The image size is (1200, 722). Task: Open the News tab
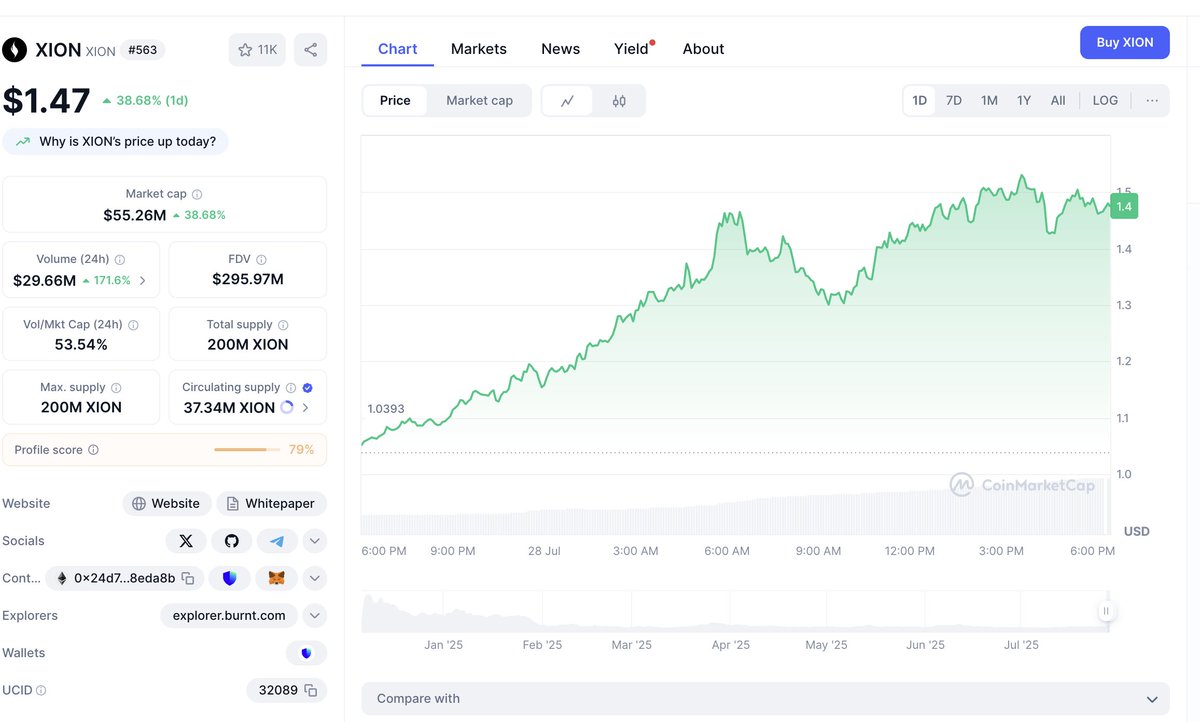(560, 49)
